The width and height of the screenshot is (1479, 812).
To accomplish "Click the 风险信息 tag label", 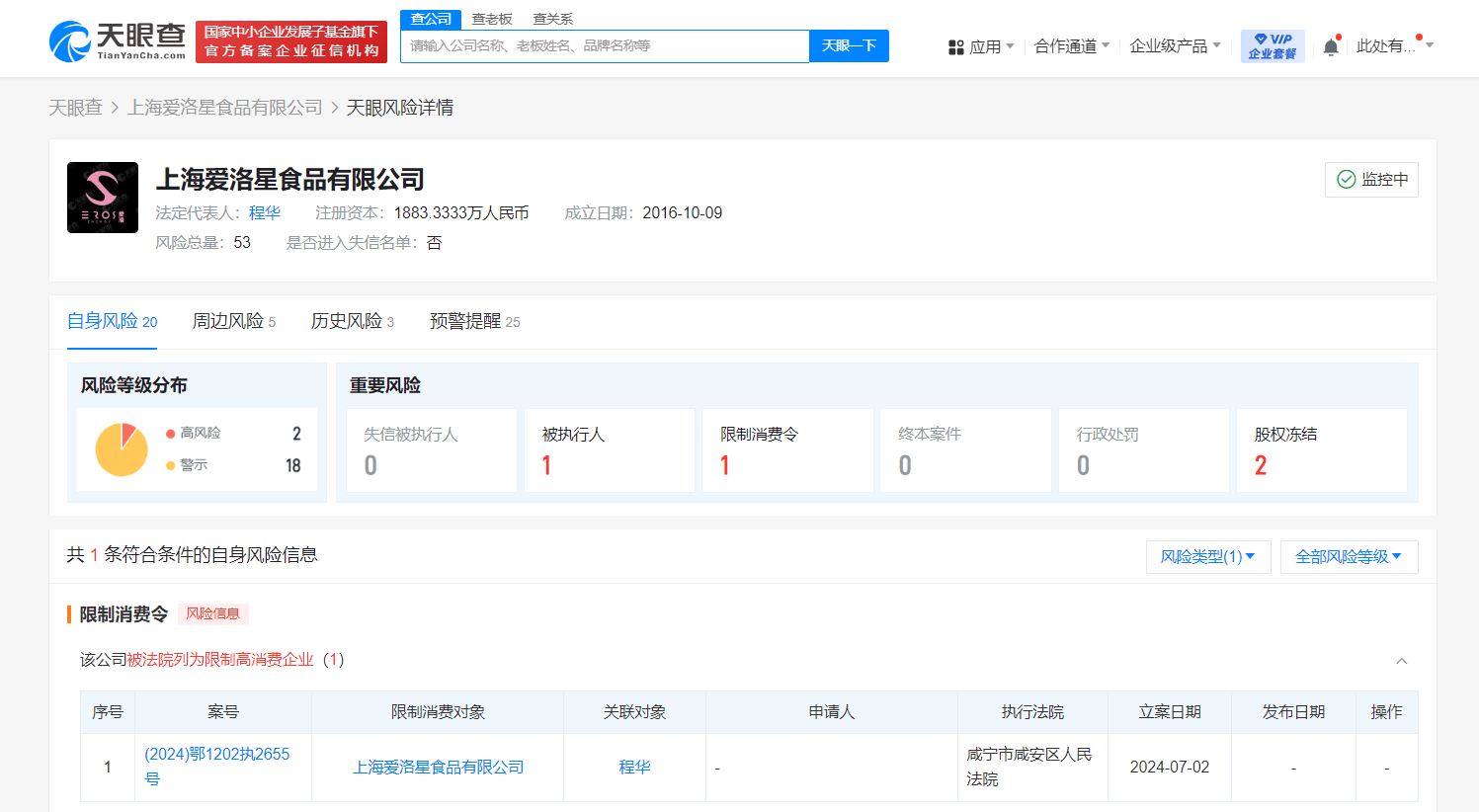I will pyautogui.click(x=213, y=614).
